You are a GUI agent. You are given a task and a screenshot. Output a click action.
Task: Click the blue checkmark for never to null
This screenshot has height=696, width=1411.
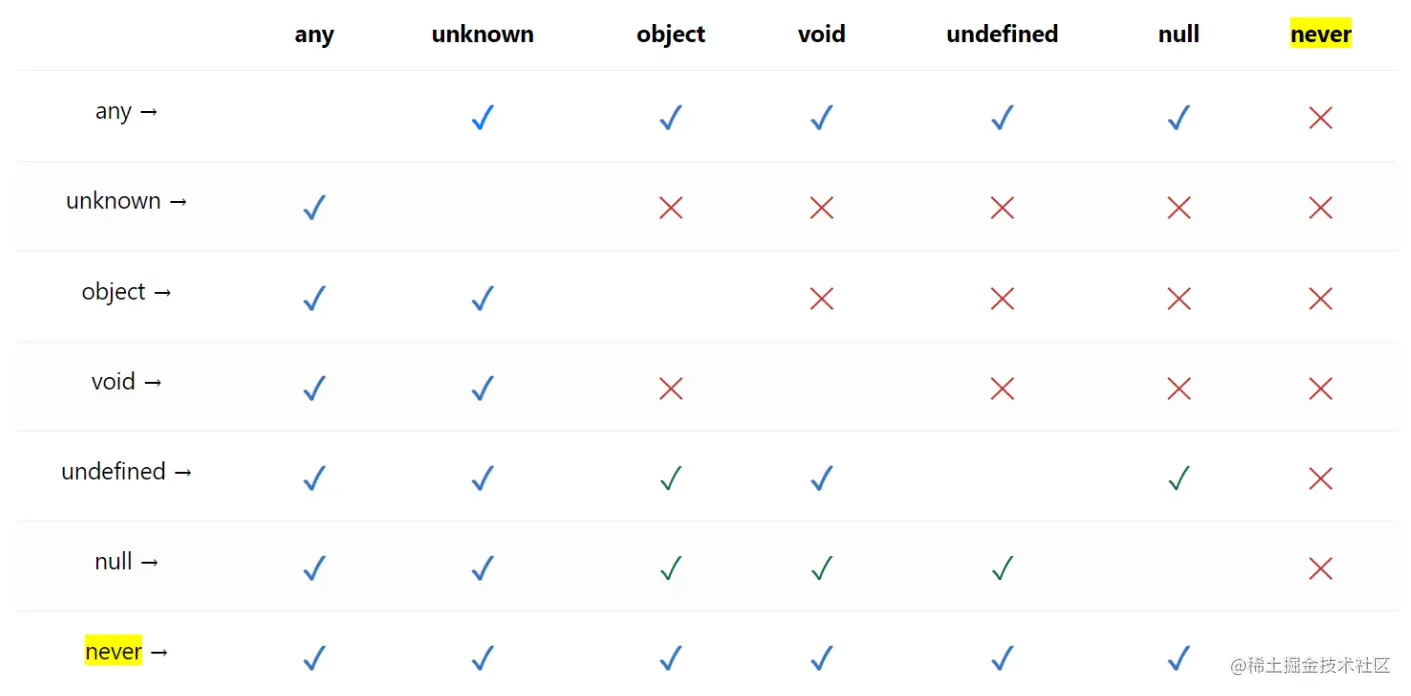click(x=1179, y=658)
